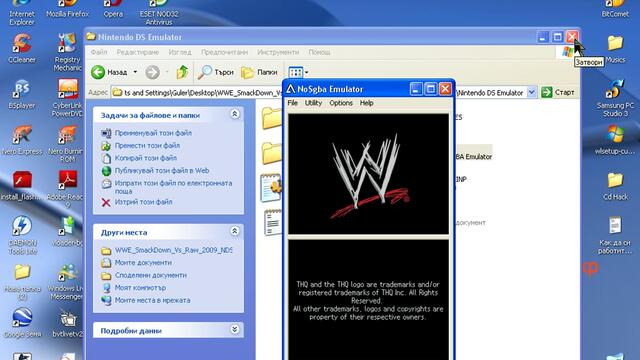Click the bottom emulator screen with THQ text
The width and height of the screenshot is (640, 360).
pyautogui.click(x=369, y=300)
